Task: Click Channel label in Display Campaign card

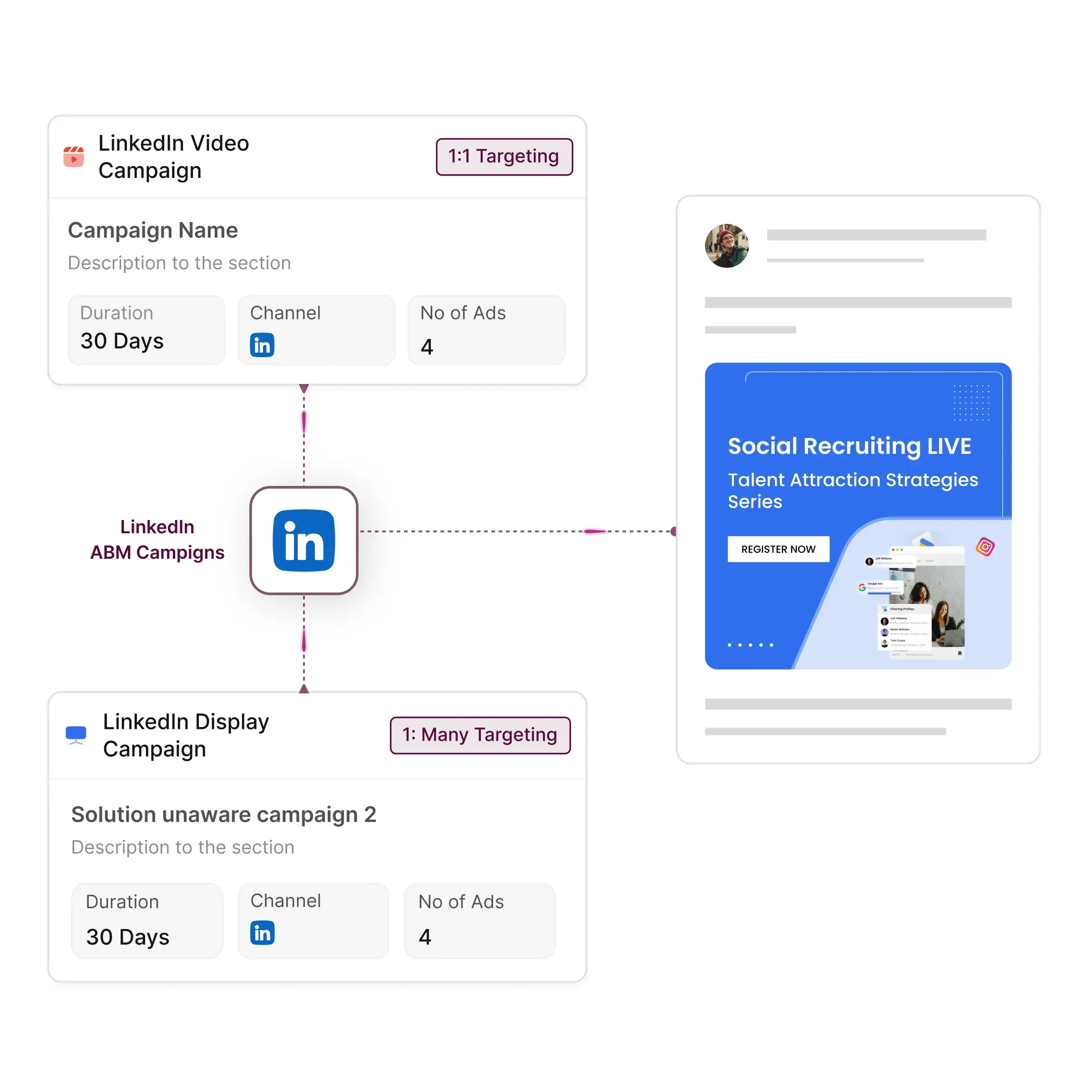Action: [285, 900]
